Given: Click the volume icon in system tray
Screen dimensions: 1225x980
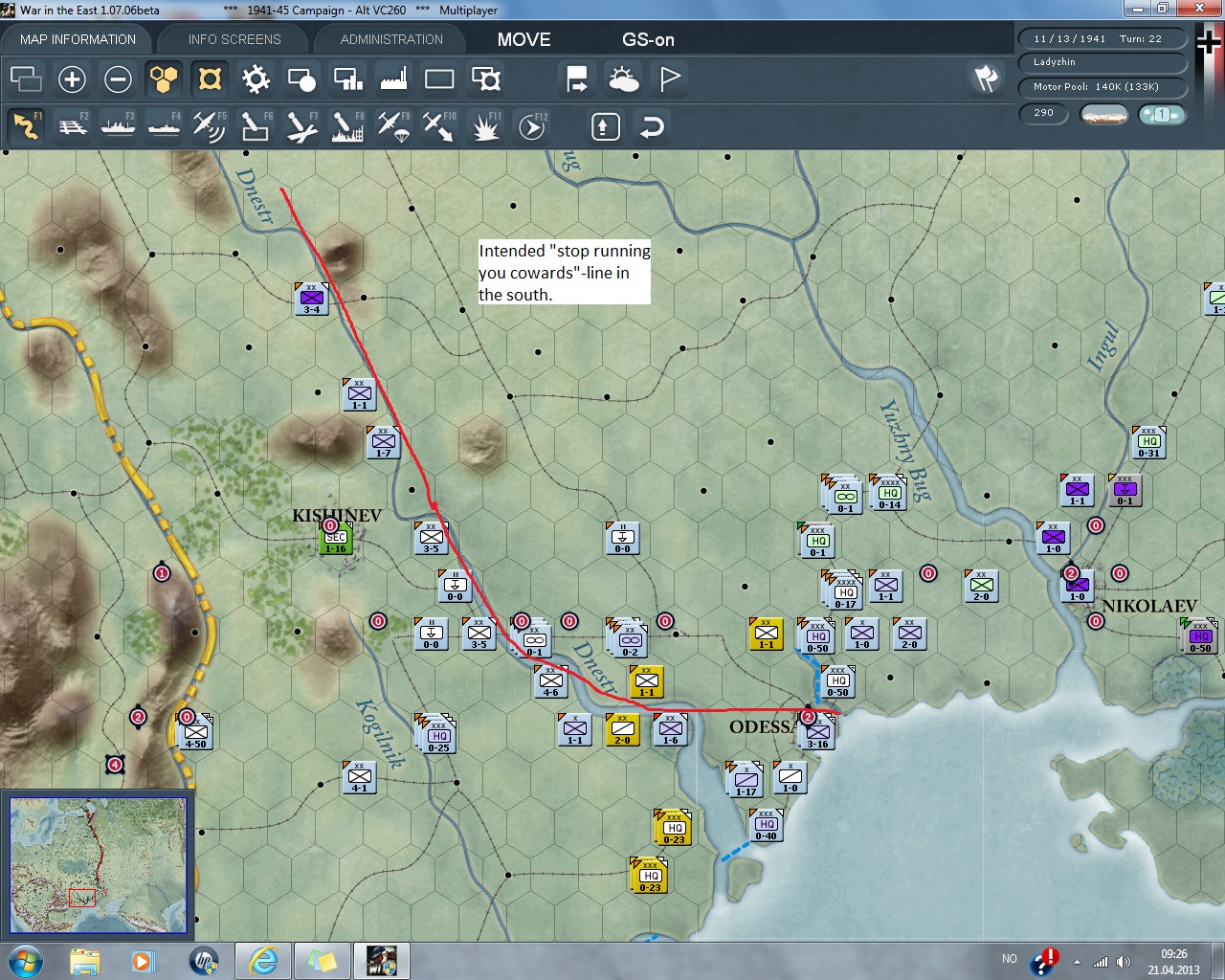Looking at the screenshot, I should click(x=1123, y=962).
